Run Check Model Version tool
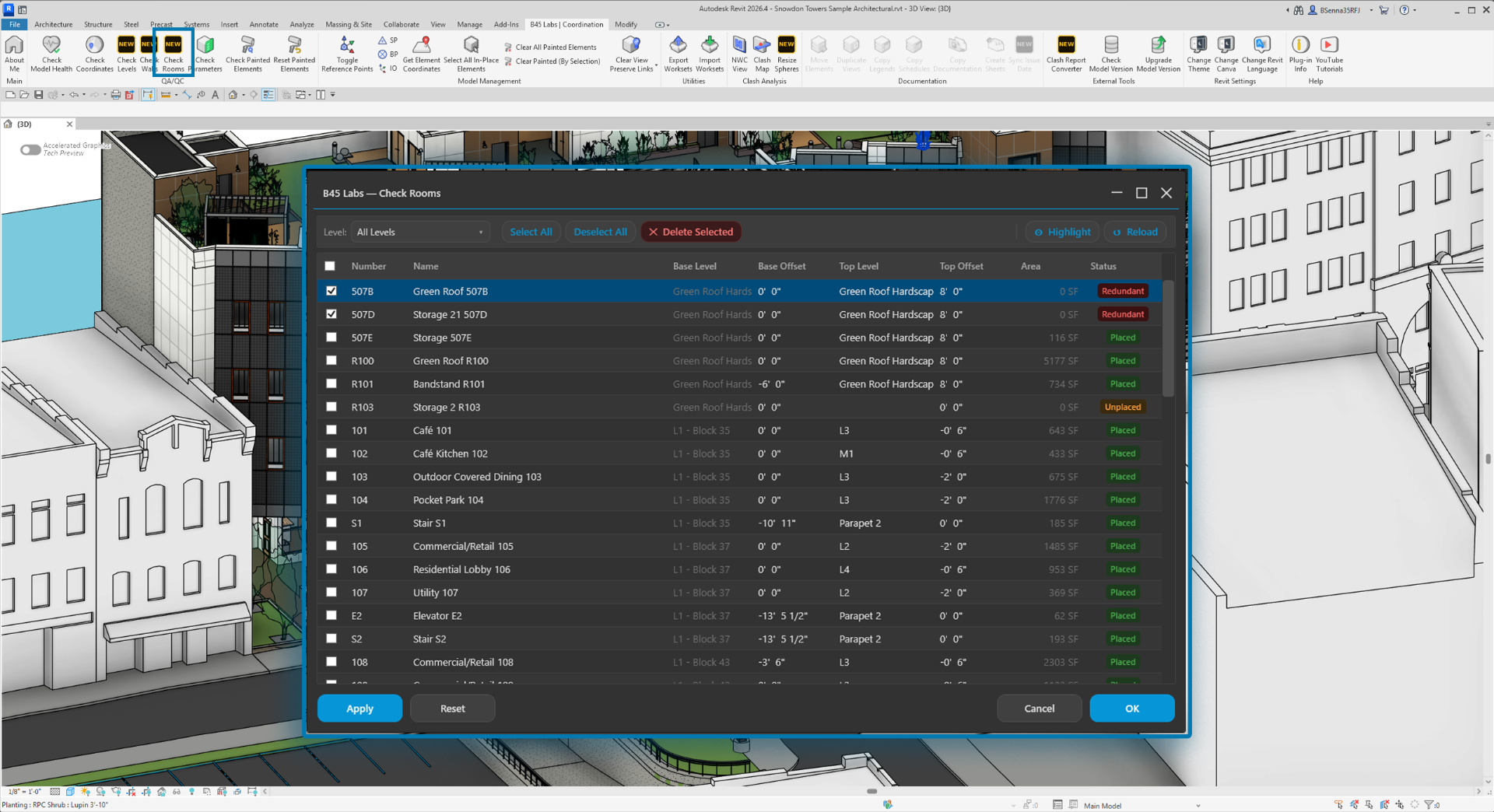The width and height of the screenshot is (1494, 812). [x=1111, y=54]
